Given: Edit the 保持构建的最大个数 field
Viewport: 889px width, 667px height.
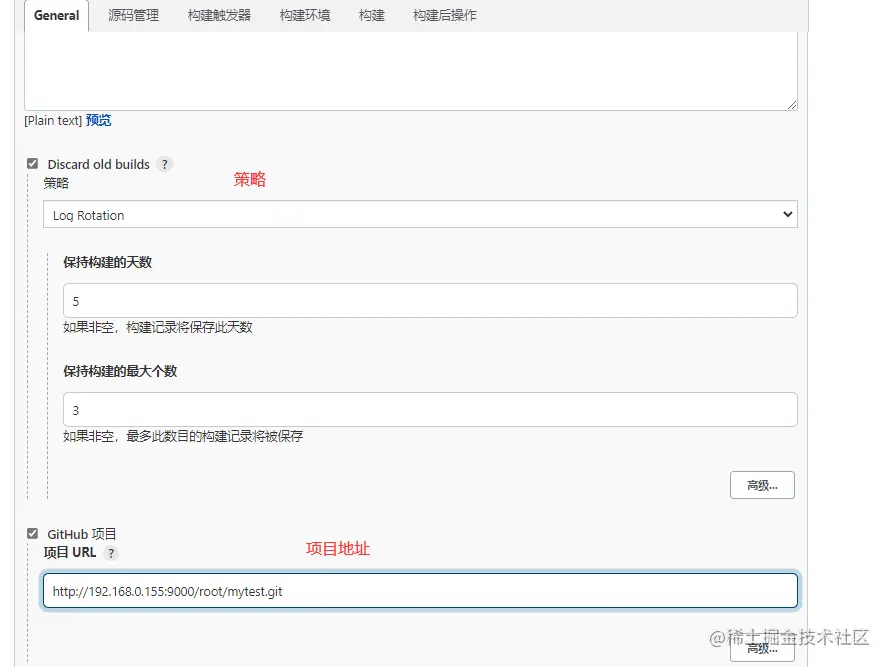Looking at the screenshot, I should point(430,410).
